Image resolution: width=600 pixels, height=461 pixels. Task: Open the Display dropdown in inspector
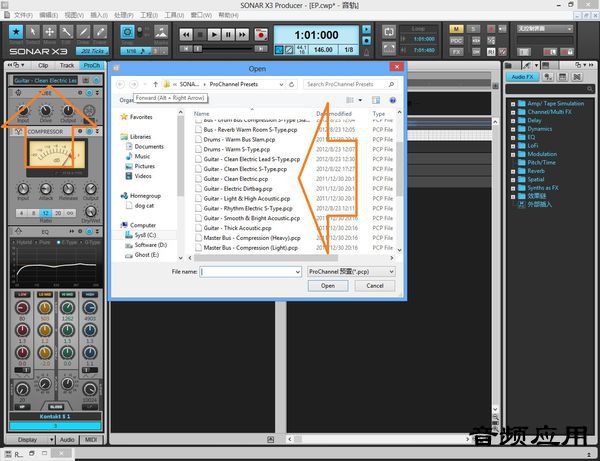[31, 440]
